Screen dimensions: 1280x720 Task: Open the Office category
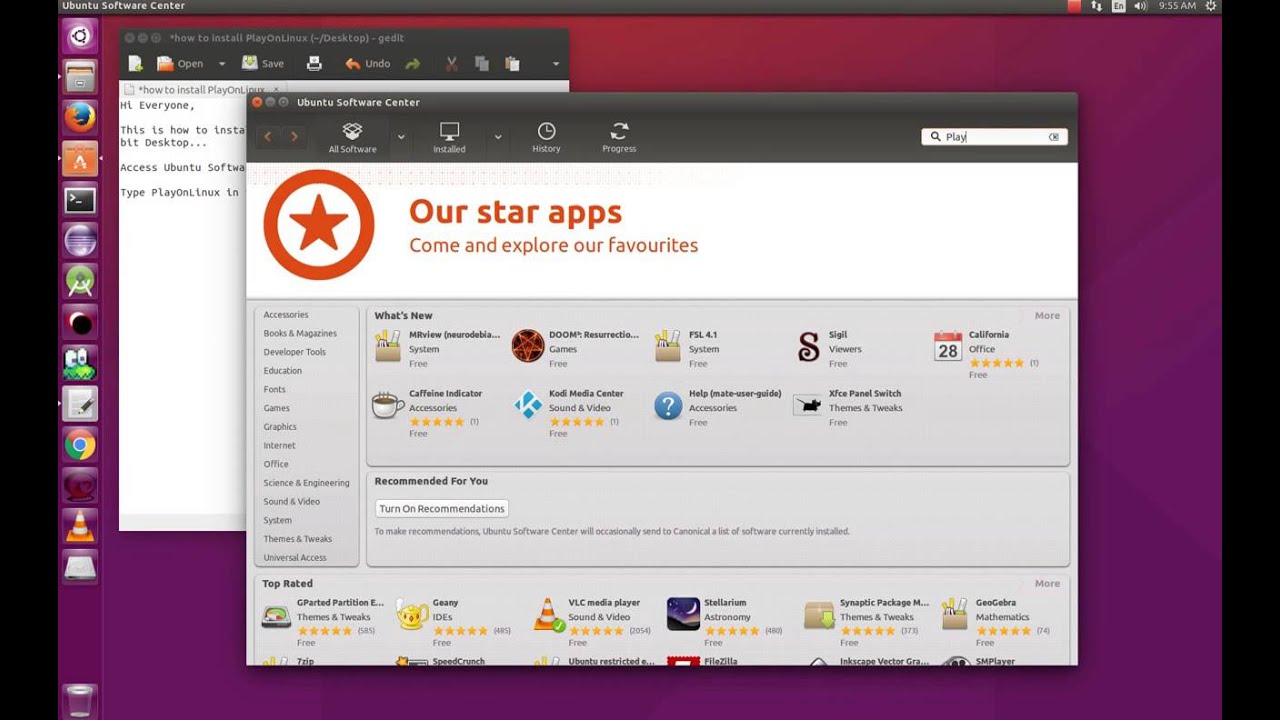pos(276,464)
